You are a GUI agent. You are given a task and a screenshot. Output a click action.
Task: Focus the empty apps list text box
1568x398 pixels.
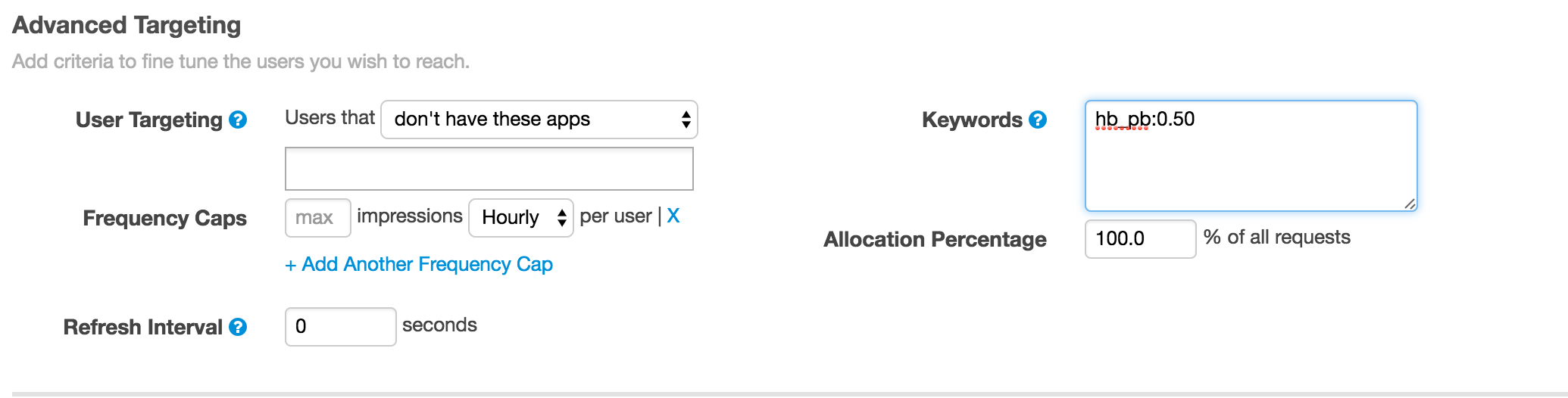pyautogui.click(x=489, y=169)
